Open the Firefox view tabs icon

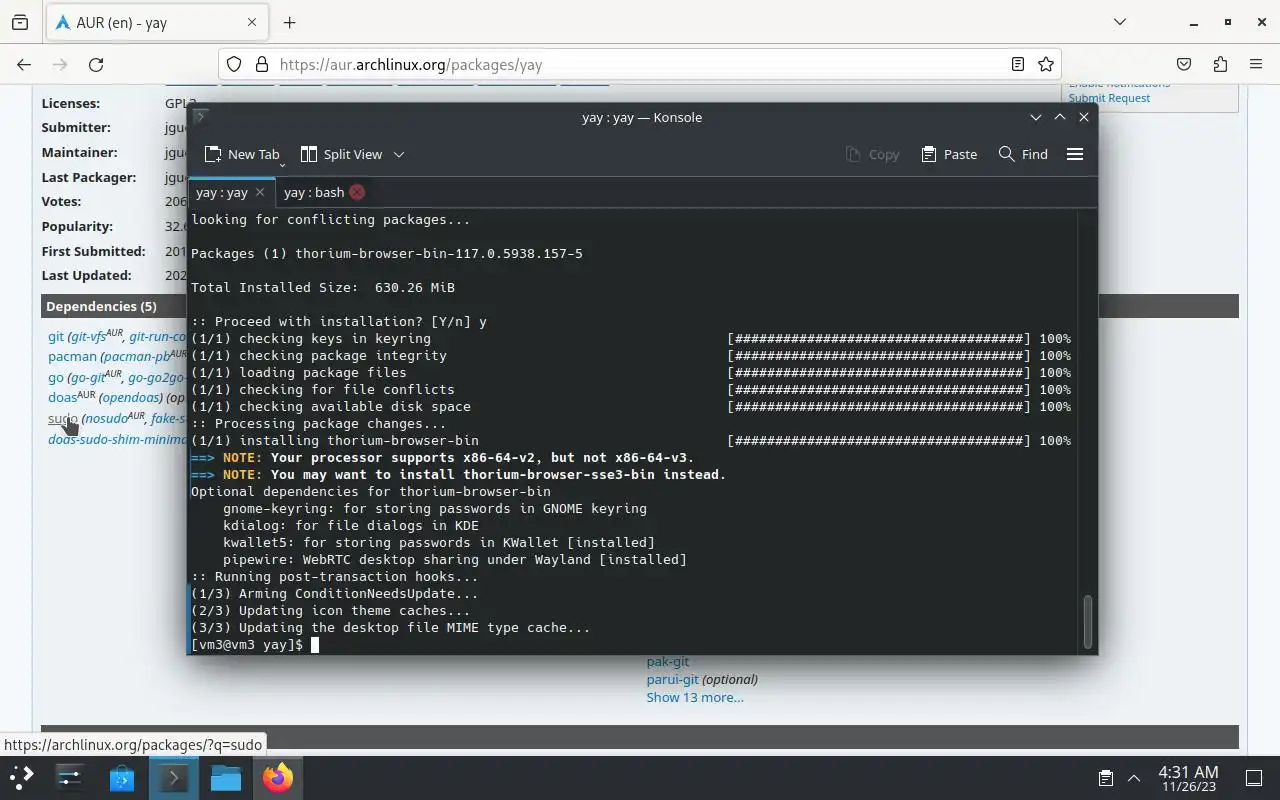pos(20,22)
